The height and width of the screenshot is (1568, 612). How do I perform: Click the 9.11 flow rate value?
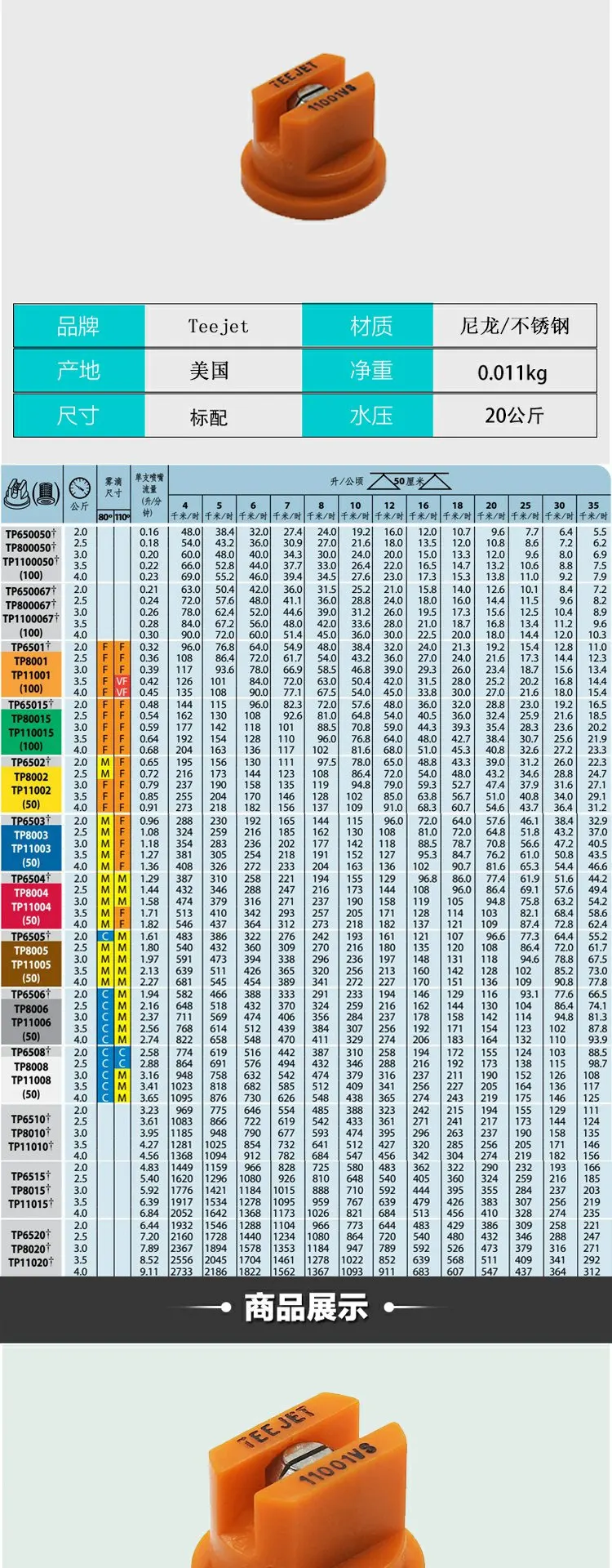point(149,1272)
